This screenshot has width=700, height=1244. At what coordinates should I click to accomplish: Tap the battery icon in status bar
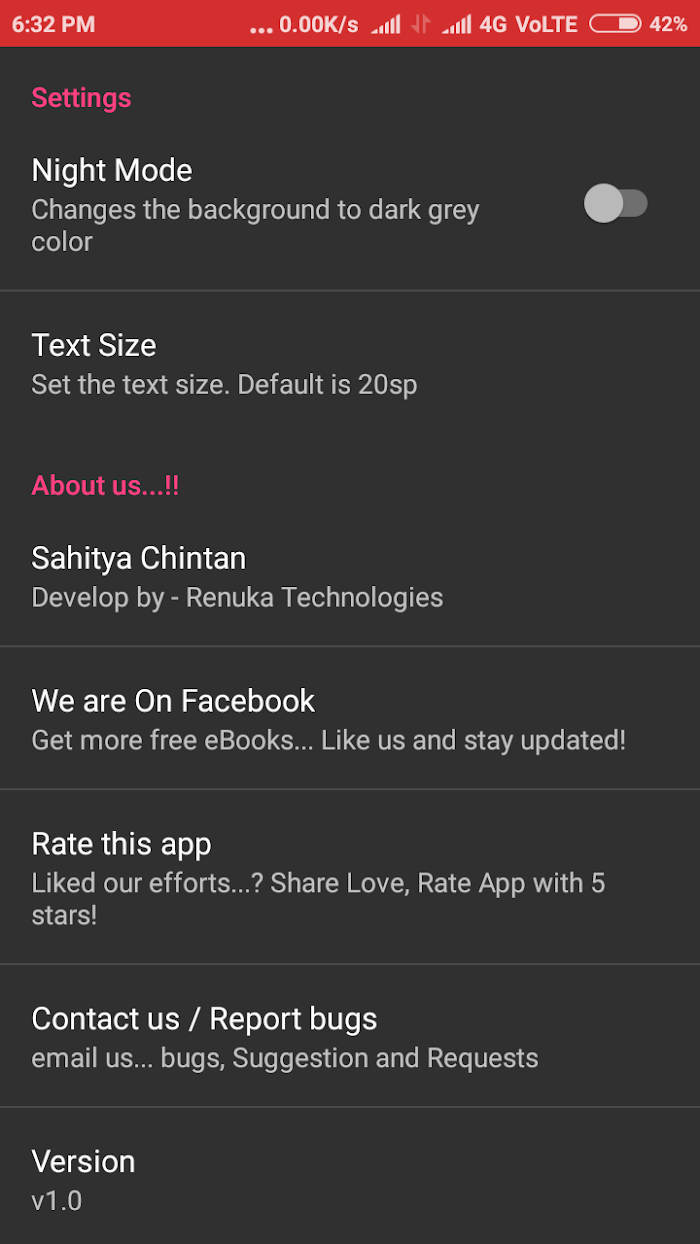(615, 24)
